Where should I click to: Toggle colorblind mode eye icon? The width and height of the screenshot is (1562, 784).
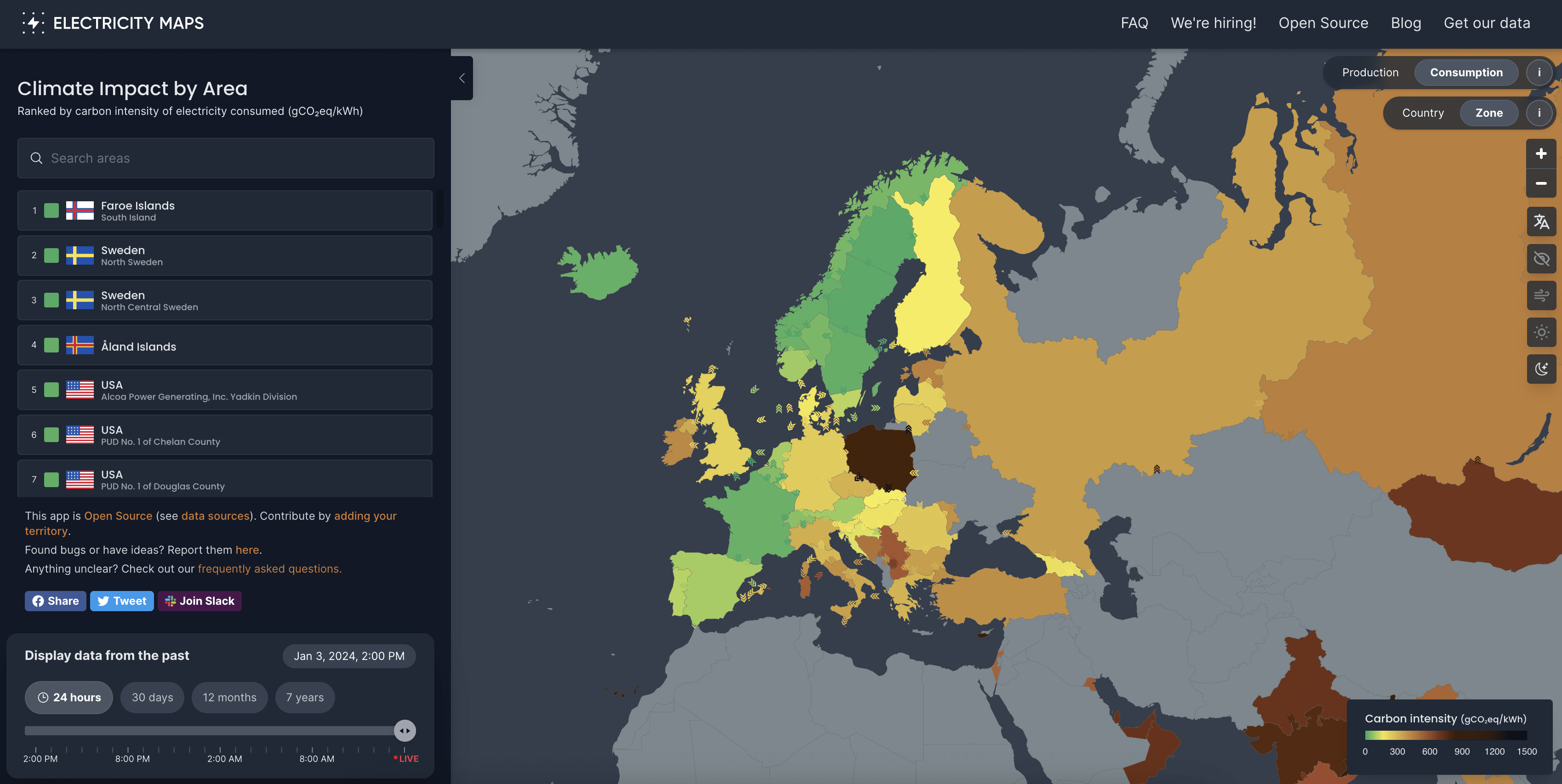pyautogui.click(x=1541, y=259)
